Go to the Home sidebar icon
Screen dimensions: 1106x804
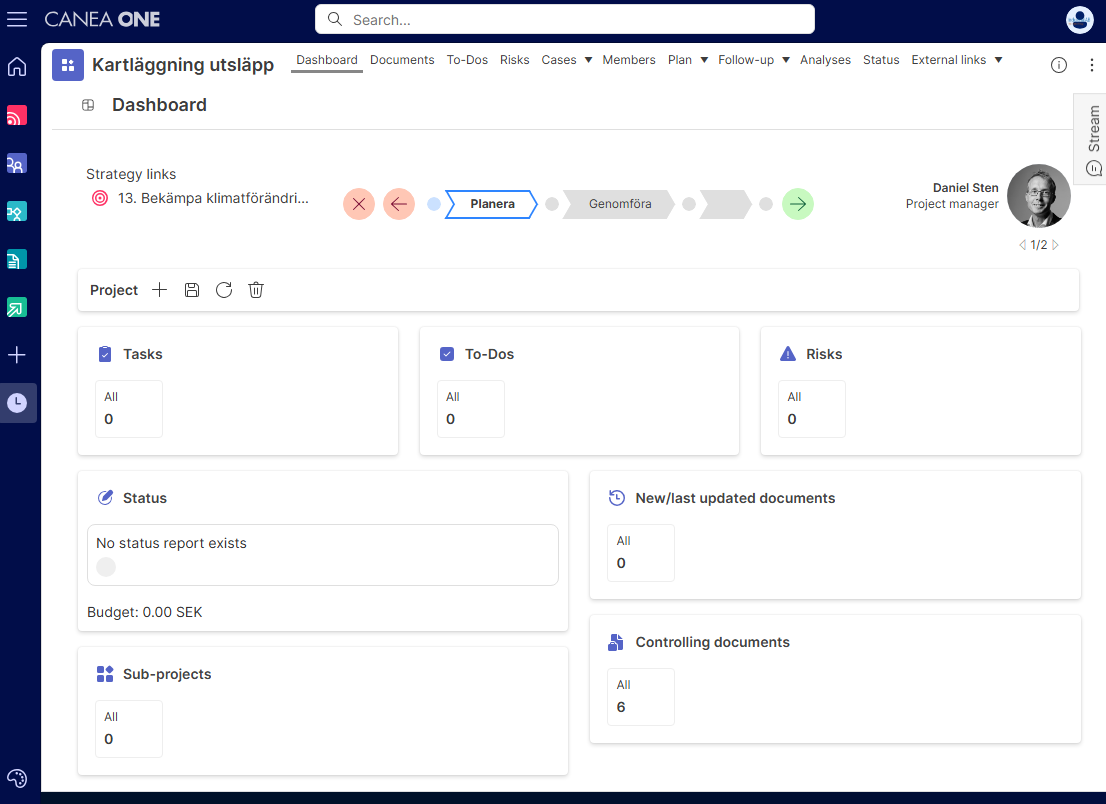click(x=17, y=67)
